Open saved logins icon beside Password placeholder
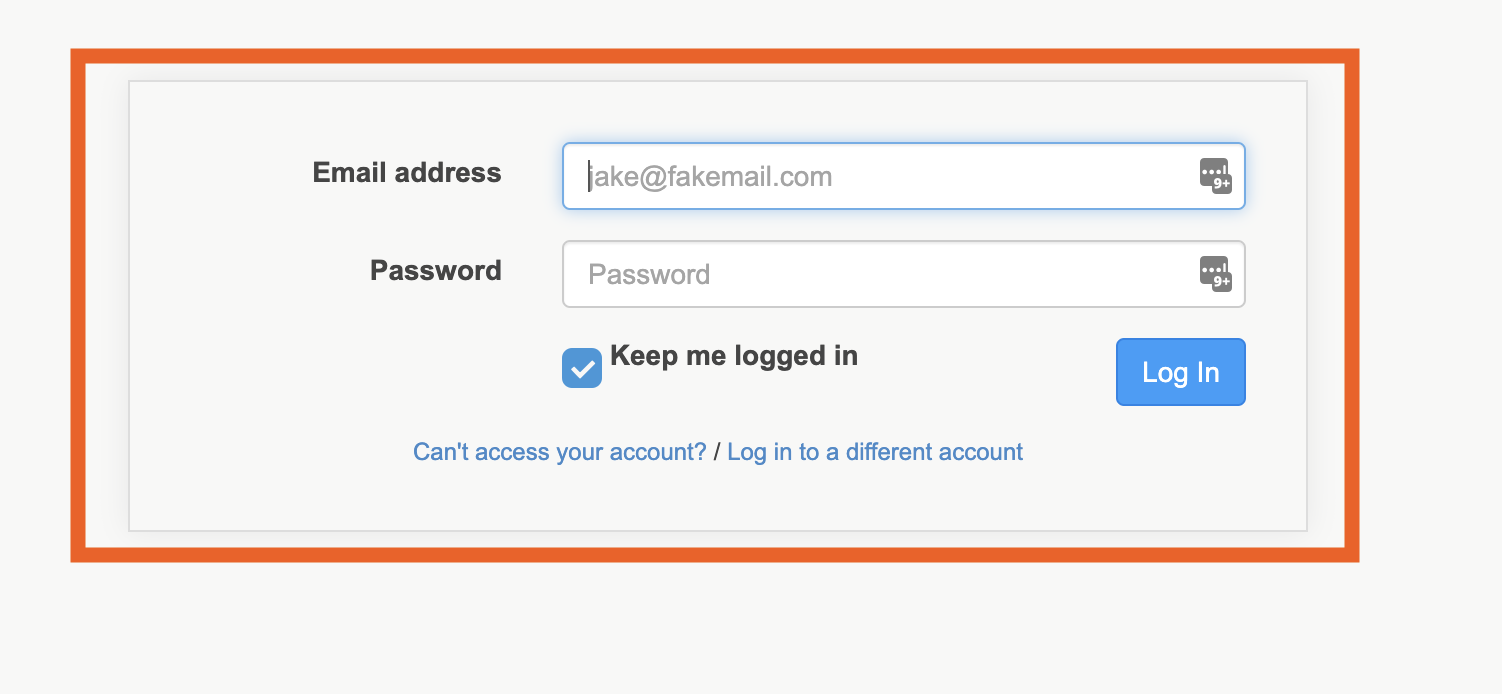Screen dimensions: 1502x694 1215,274
